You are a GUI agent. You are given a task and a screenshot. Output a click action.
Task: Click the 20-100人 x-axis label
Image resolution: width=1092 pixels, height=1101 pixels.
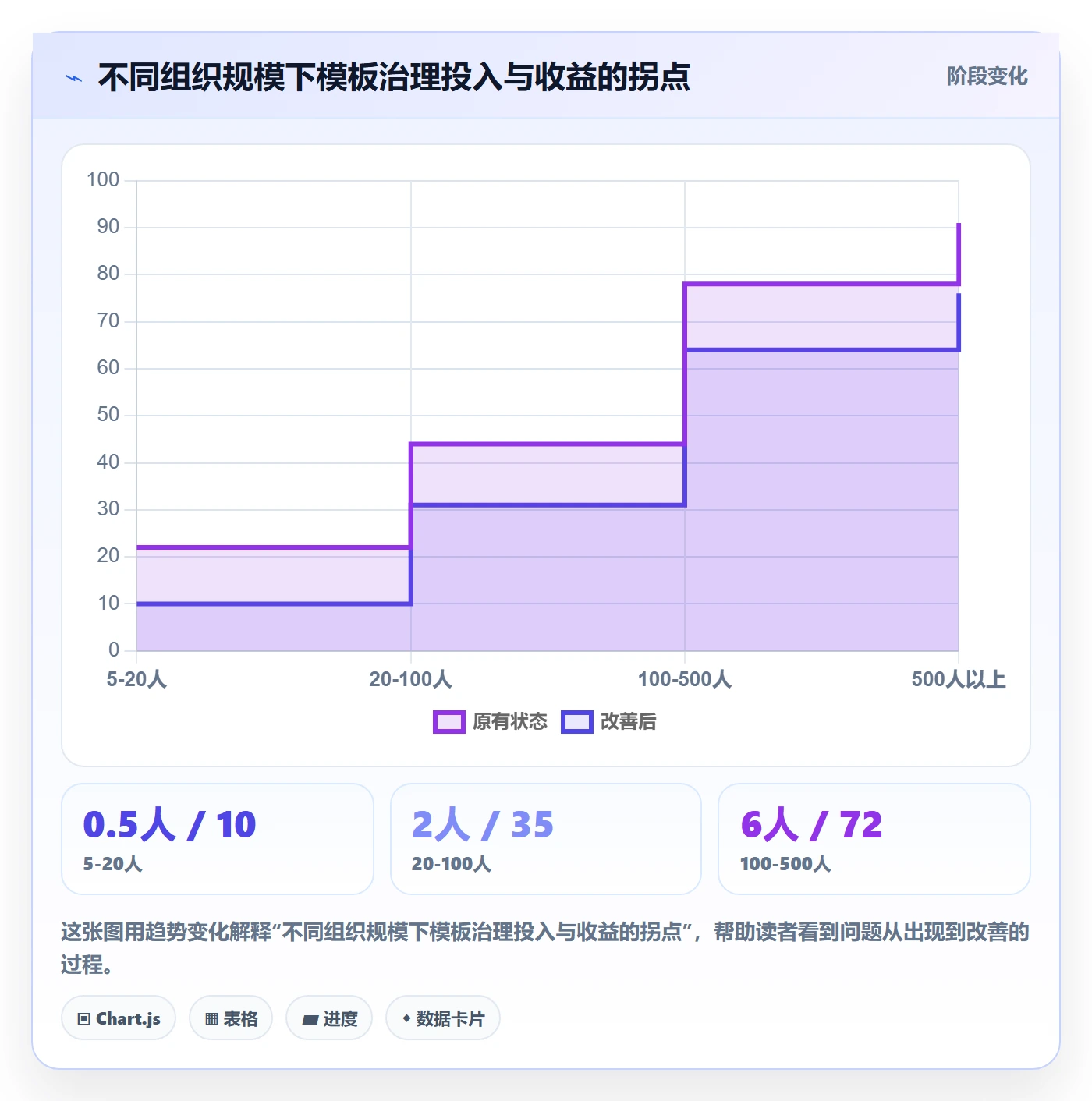click(x=410, y=679)
